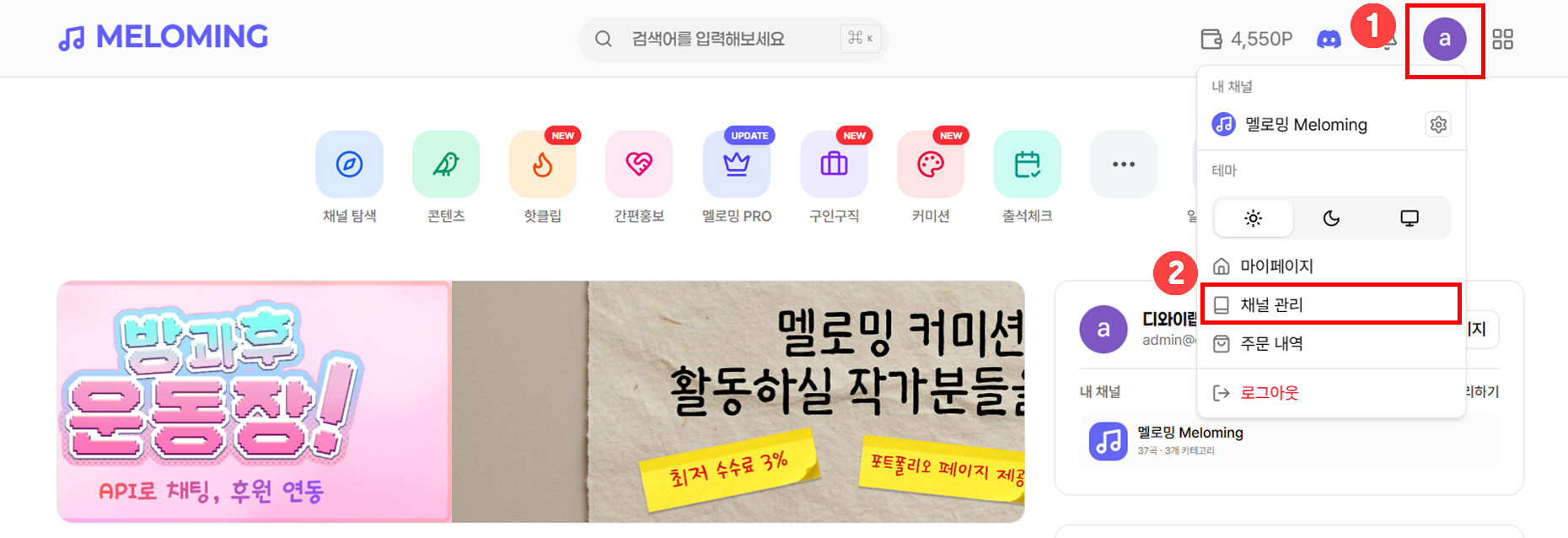The height and width of the screenshot is (538, 1568).
Task: Select 마이페이지 menu item
Action: [1331, 266]
